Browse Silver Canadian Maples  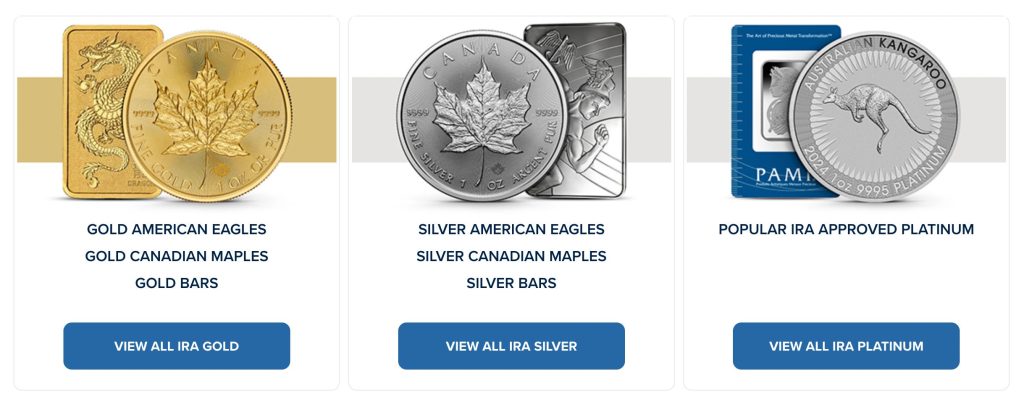click(511, 256)
